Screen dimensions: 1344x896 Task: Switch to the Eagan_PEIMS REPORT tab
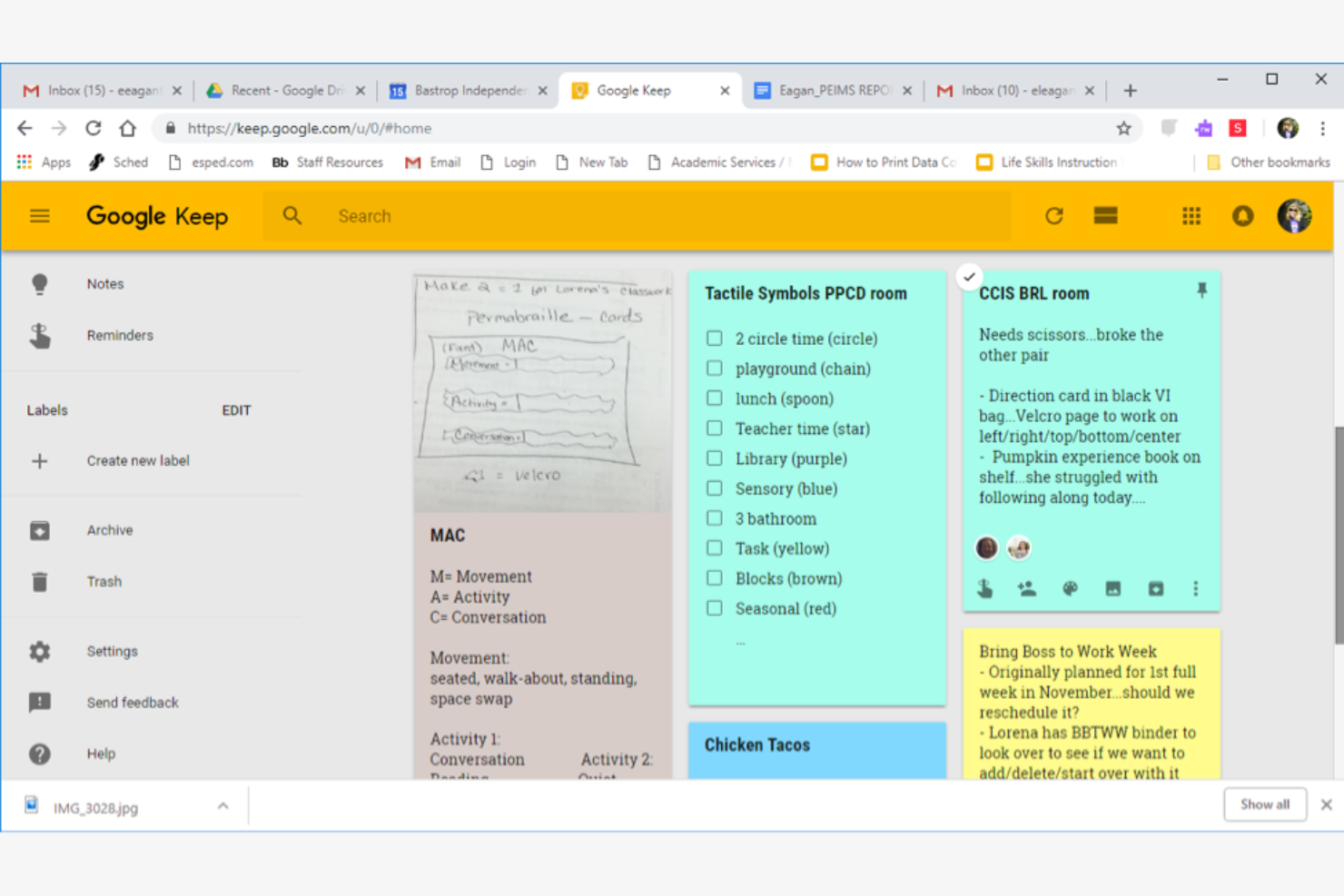coord(831,90)
